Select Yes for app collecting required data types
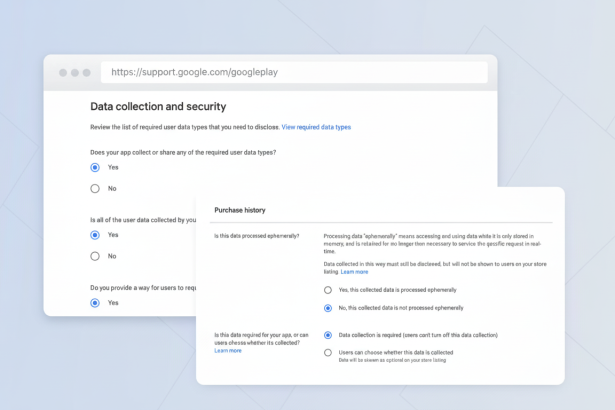This screenshot has width=615, height=410. (95, 167)
